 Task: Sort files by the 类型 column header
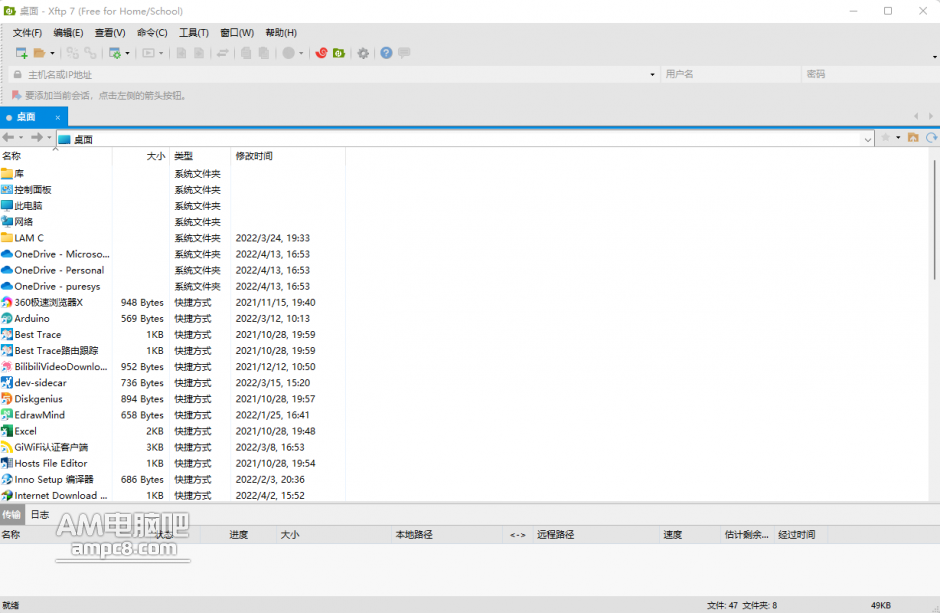[x=200, y=156]
